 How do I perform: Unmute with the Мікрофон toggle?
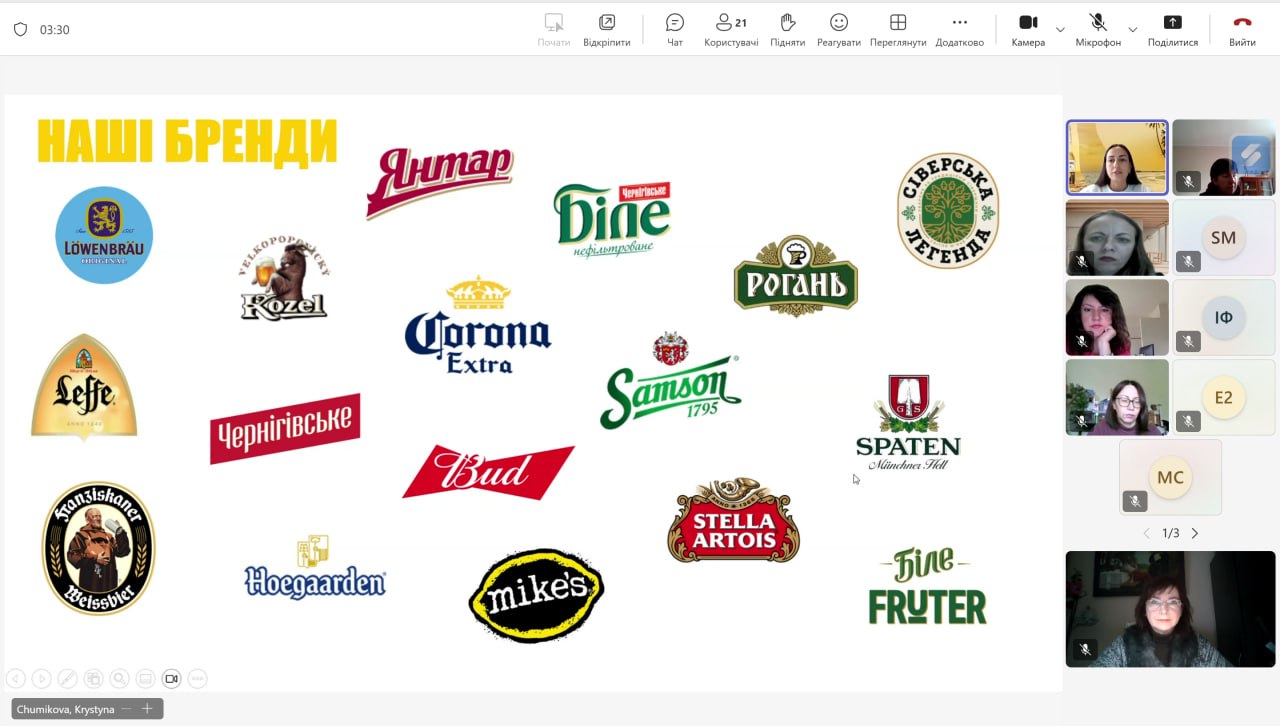pyautogui.click(x=1097, y=29)
